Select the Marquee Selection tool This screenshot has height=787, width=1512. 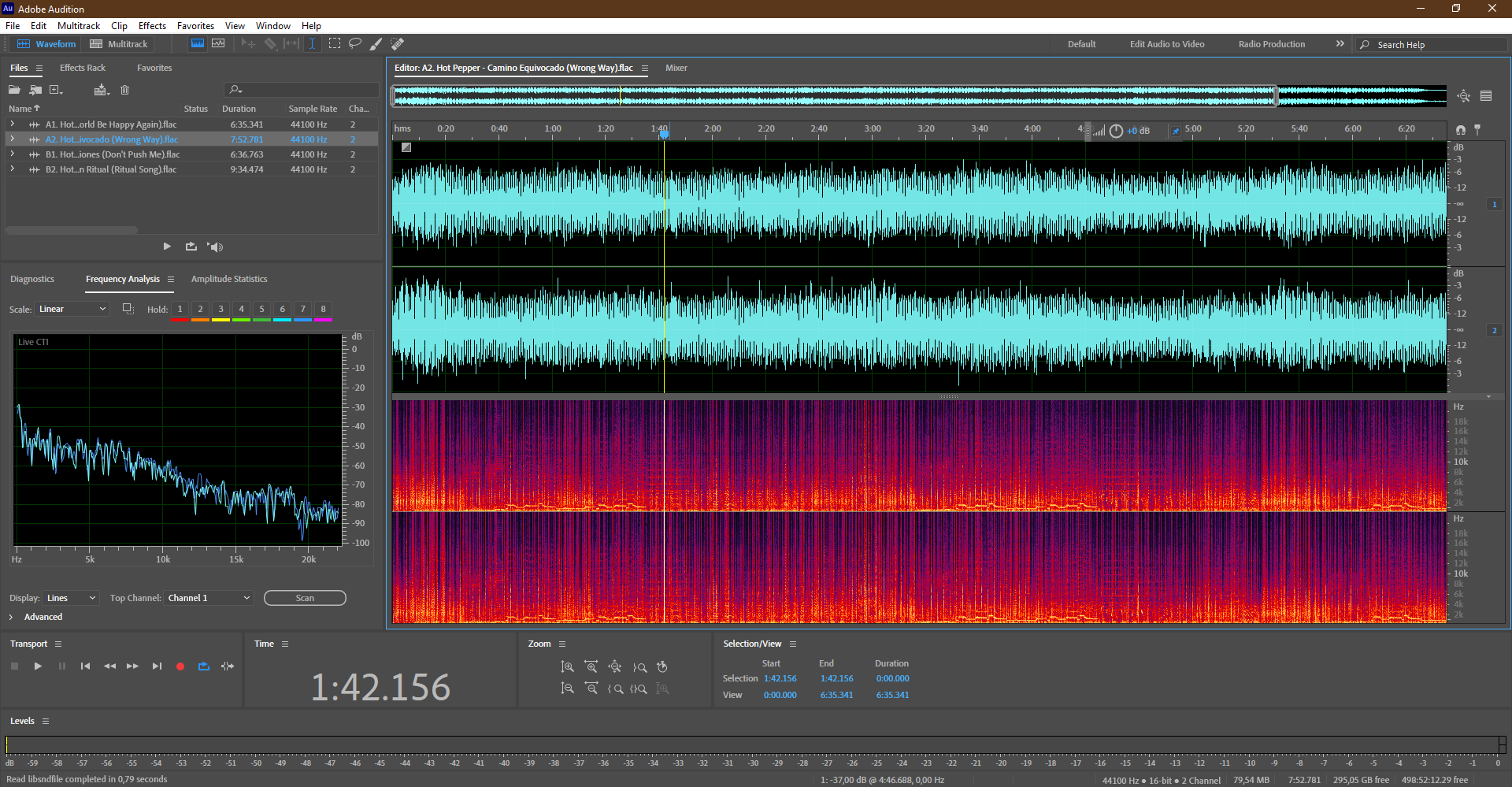click(335, 44)
